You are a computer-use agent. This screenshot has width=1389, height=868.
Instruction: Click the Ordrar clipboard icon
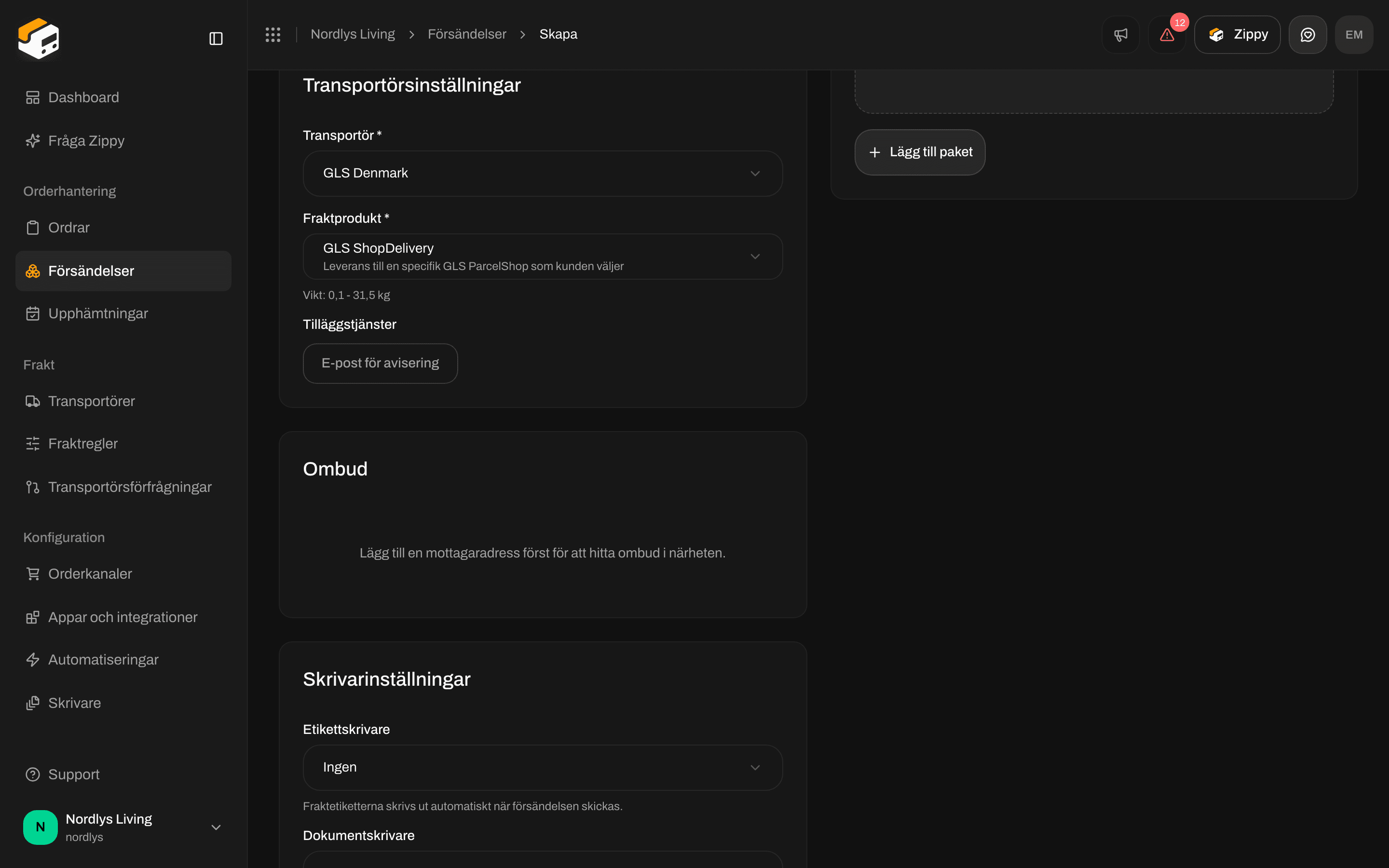click(33, 228)
